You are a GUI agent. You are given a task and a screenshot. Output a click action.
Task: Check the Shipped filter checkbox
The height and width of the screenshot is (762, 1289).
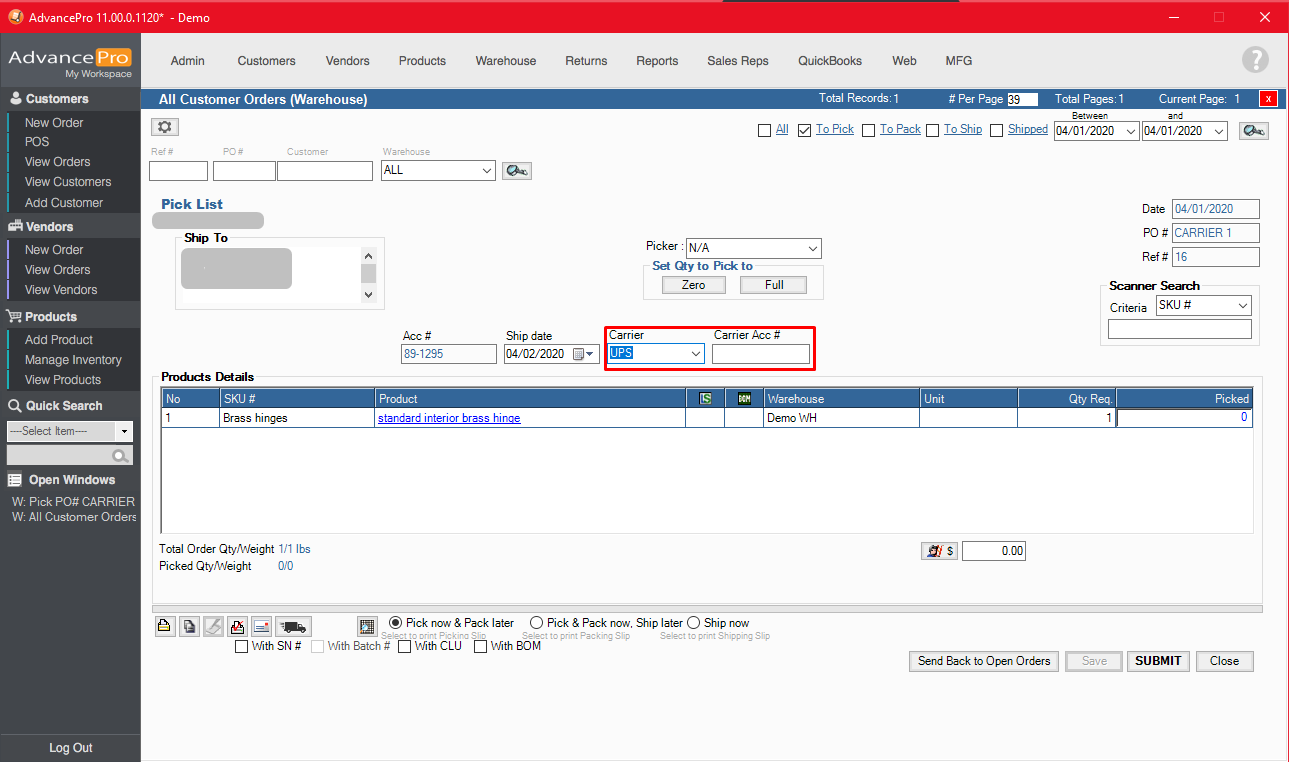(996, 130)
